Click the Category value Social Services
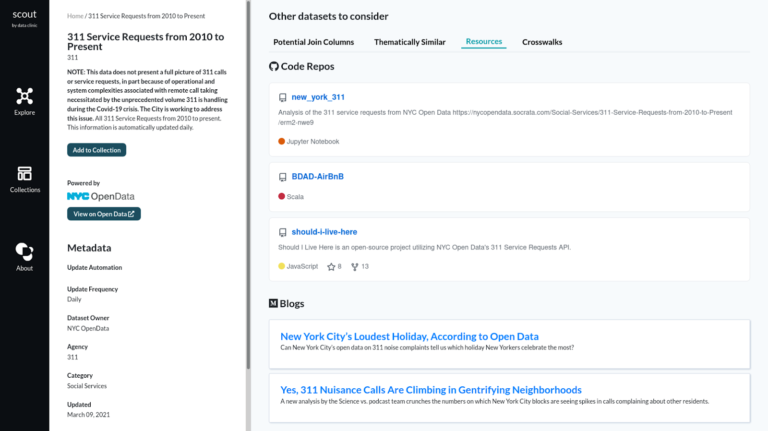This screenshot has height=431, width=768. pyautogui.click(x=87, y=386)
